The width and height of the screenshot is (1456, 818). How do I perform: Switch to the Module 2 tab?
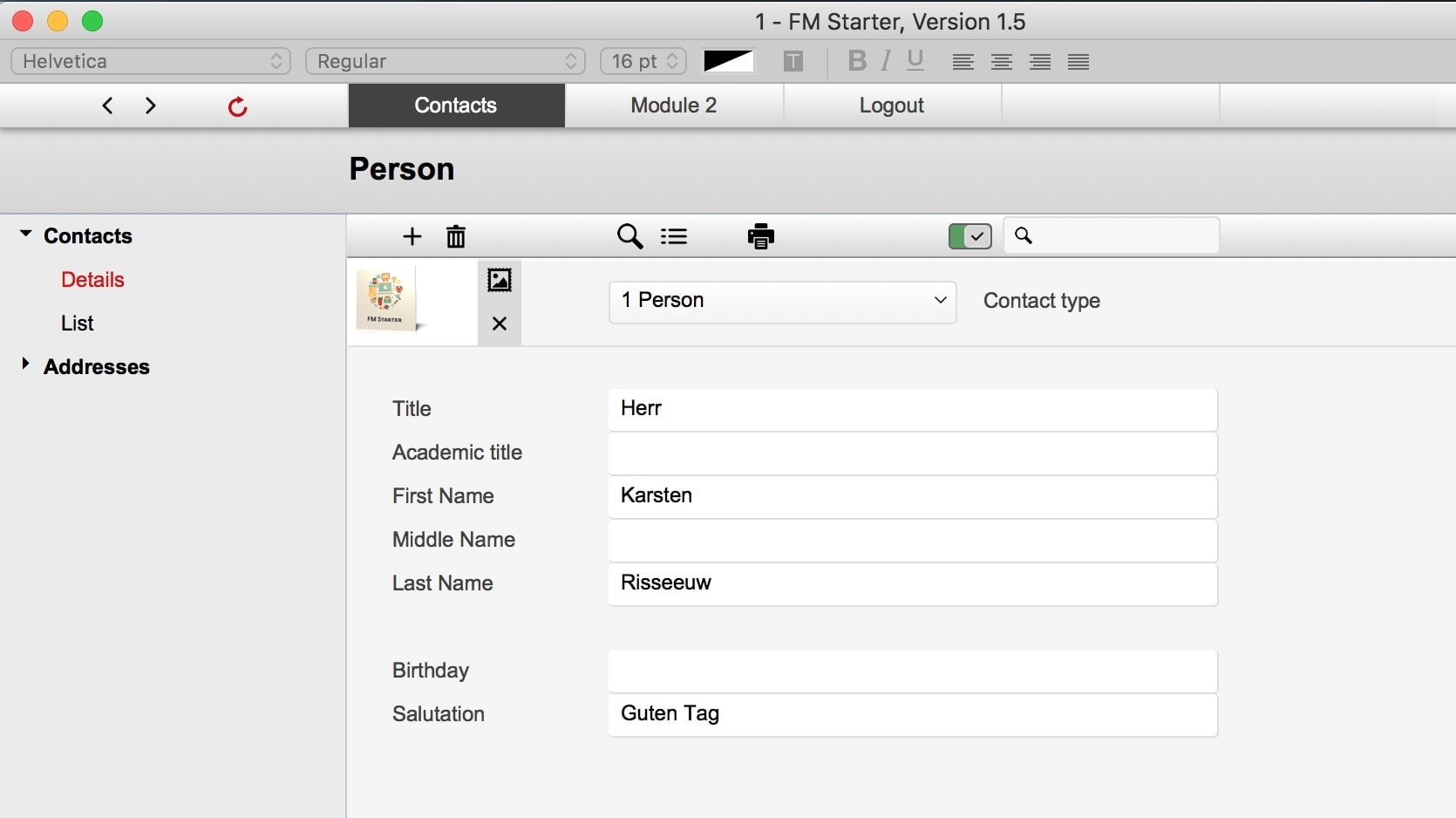673,106
